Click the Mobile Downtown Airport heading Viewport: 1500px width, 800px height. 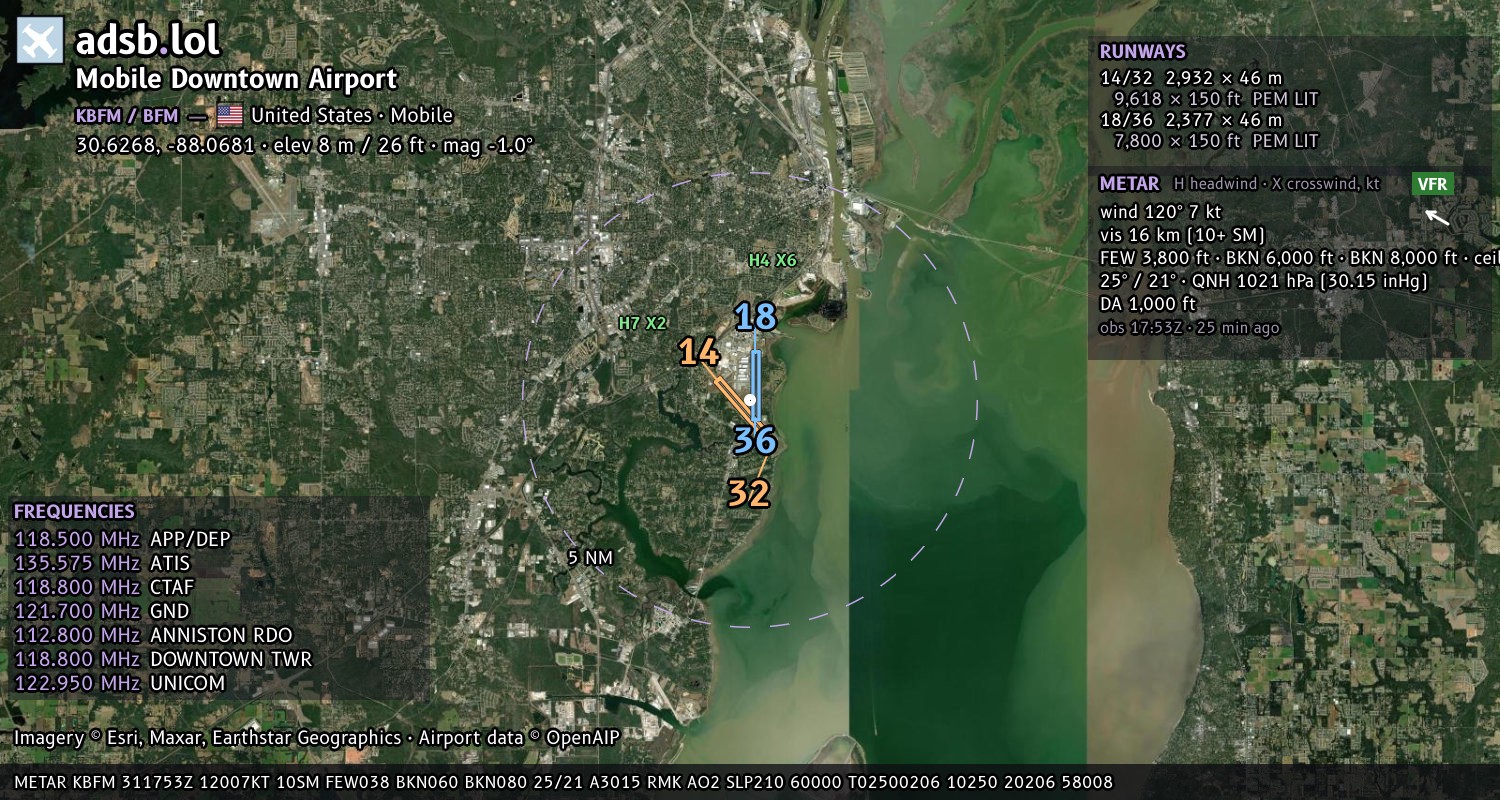pyautogui.click(x=236, y=79)
